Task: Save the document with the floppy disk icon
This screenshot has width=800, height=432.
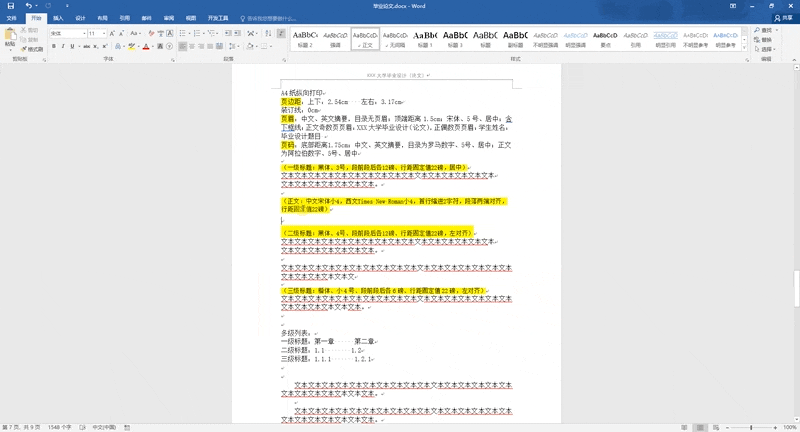Action: tap(10, 6)
